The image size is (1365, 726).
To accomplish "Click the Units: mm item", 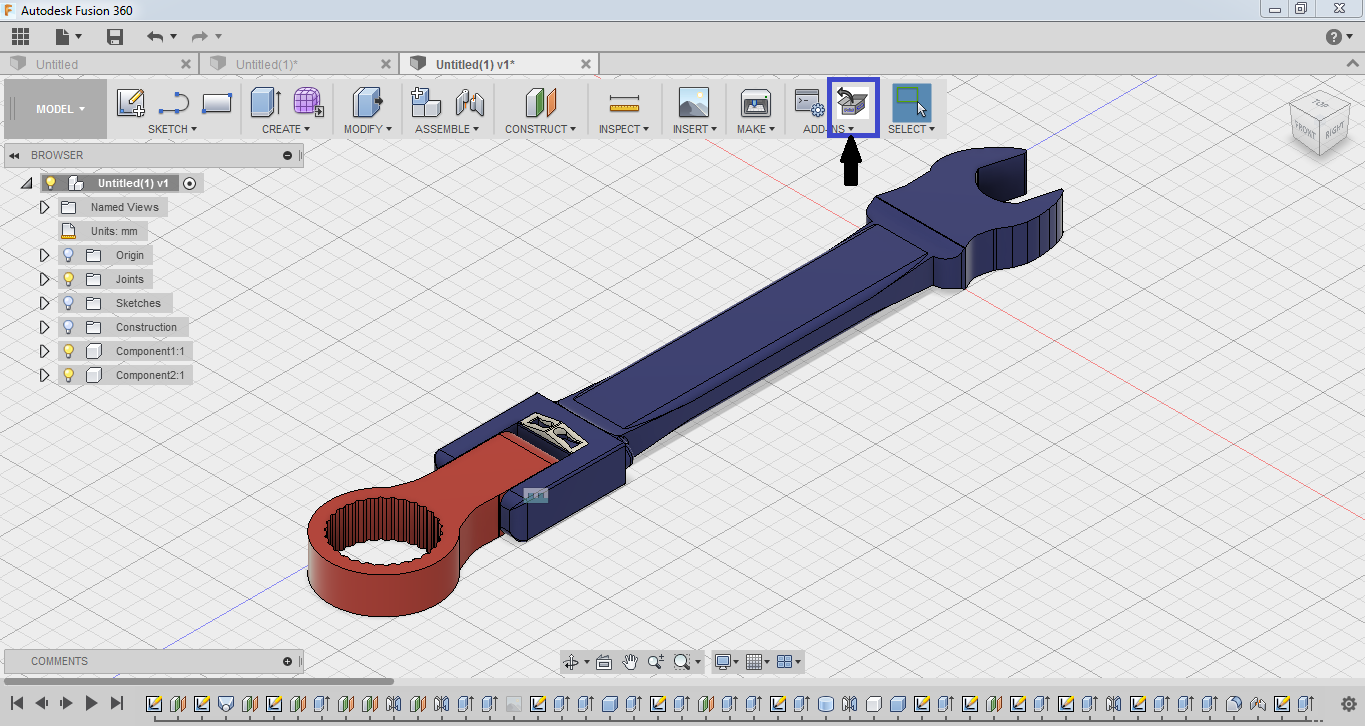I will 113,231.
